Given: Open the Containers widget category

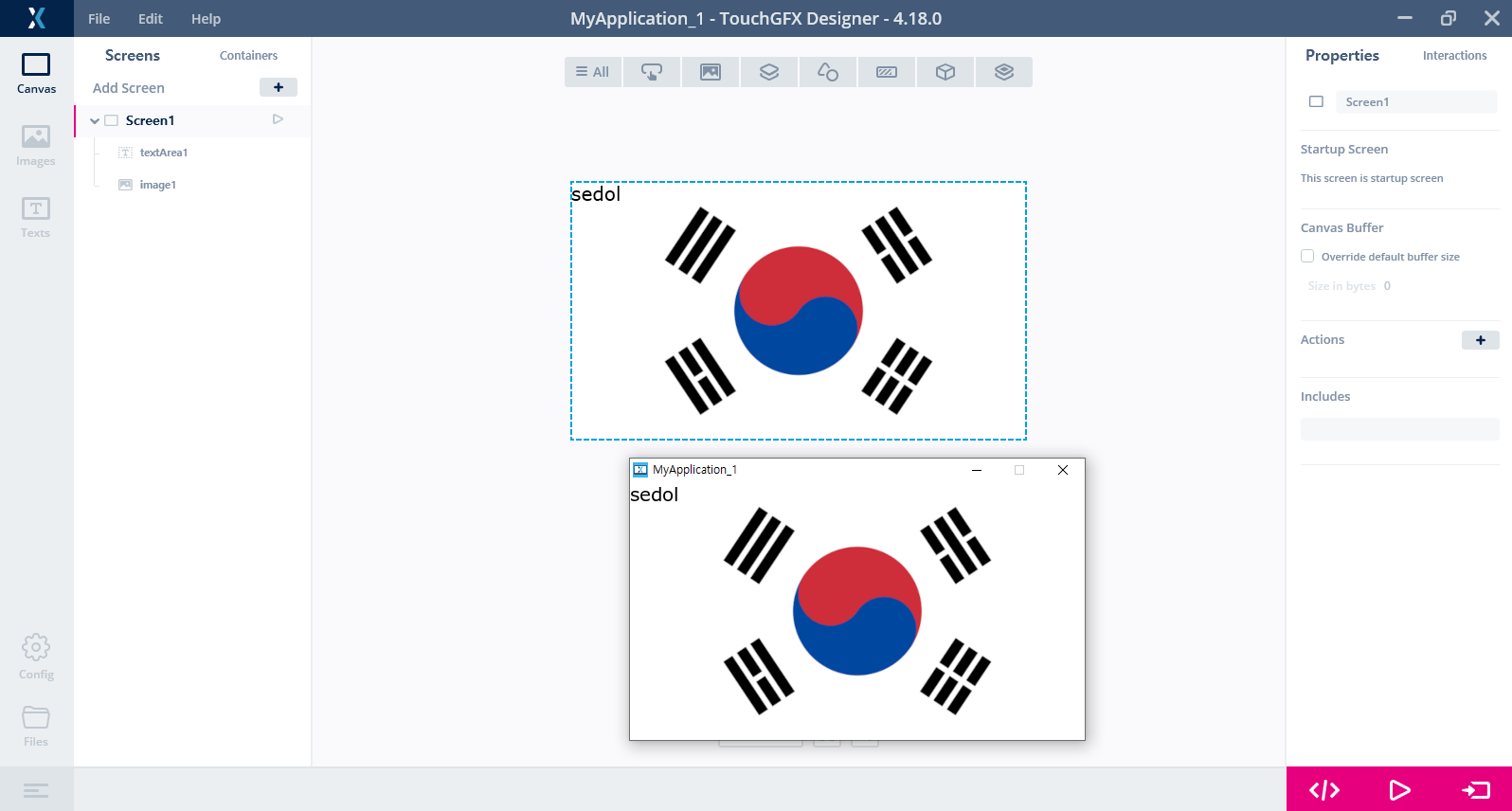Looking at the screenshot, I should pos(769,72).
